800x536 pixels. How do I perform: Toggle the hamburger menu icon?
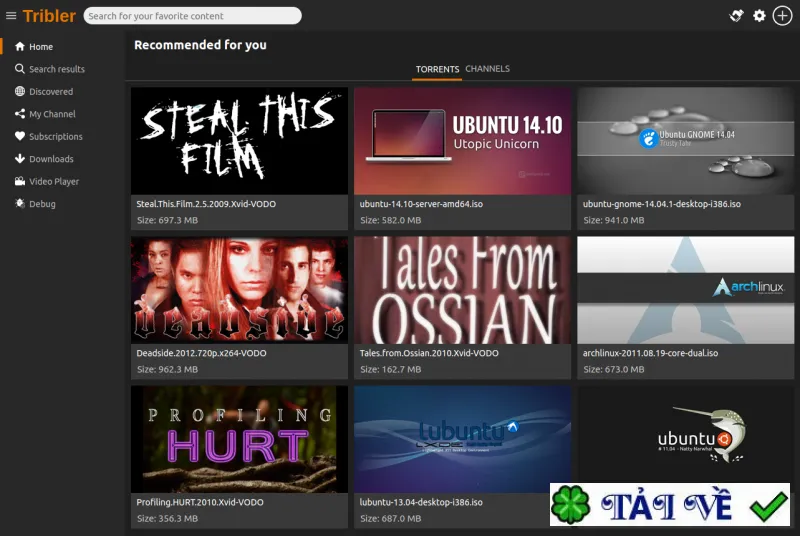pyautogui.click(x=11, y=16)
